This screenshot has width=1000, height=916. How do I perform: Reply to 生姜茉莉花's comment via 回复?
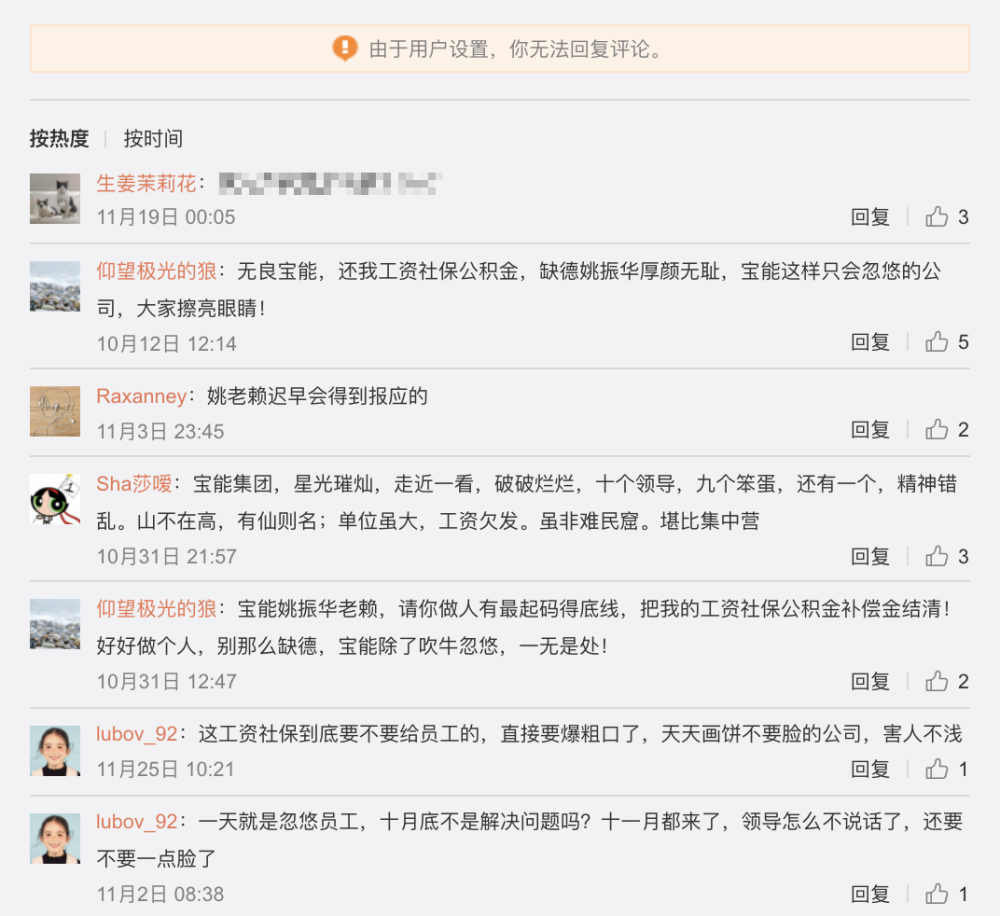[870, 217]
